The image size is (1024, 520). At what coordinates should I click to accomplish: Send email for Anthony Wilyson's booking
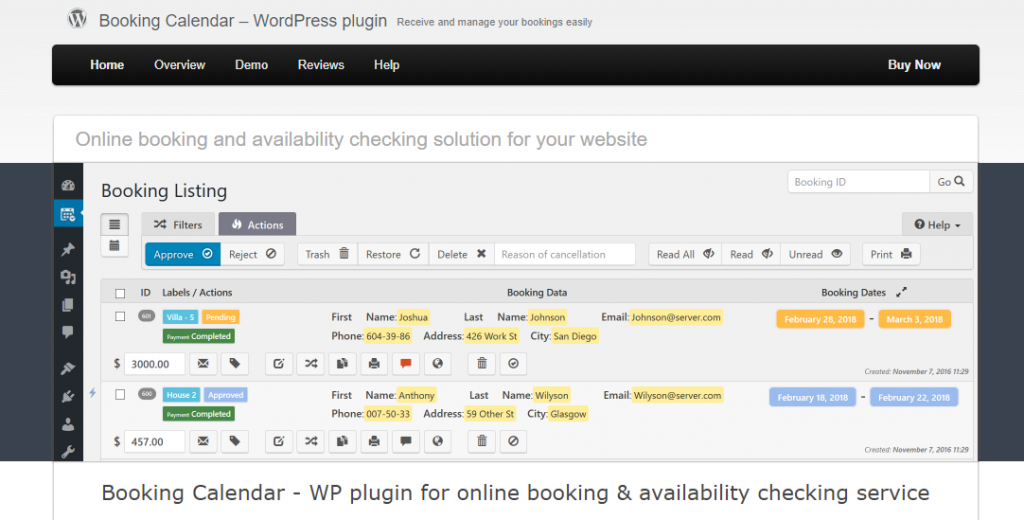(x=203, y=442)
